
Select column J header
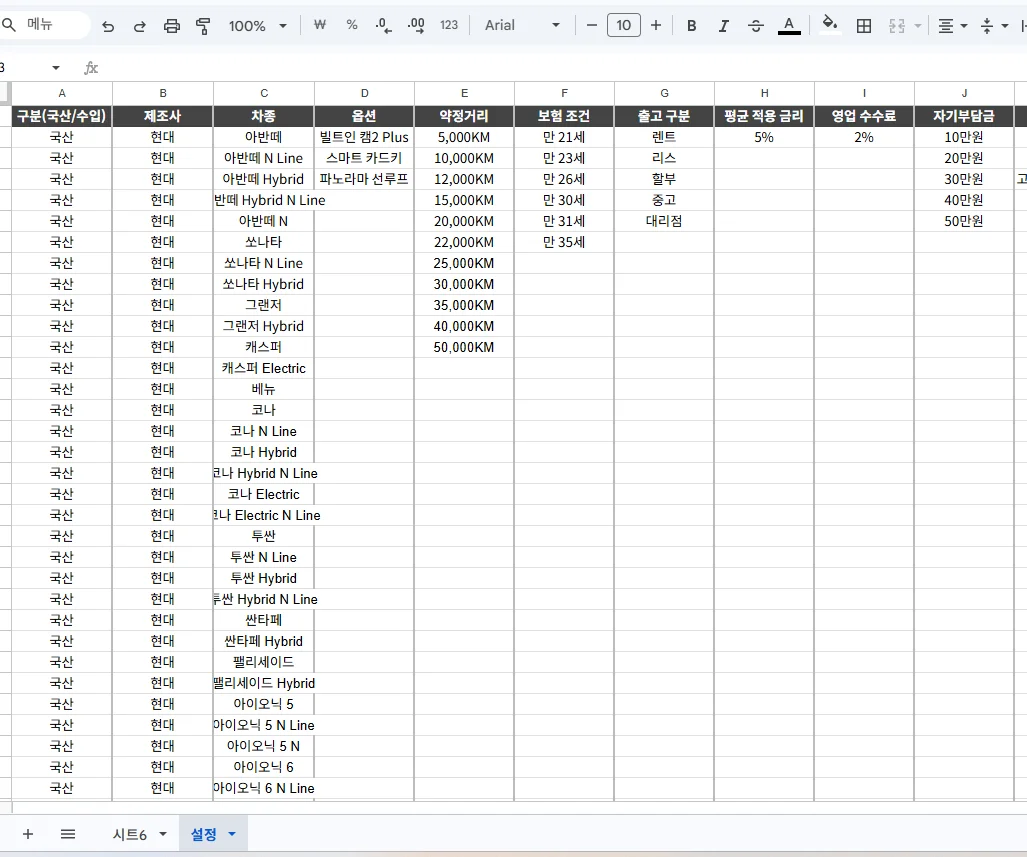964,93
